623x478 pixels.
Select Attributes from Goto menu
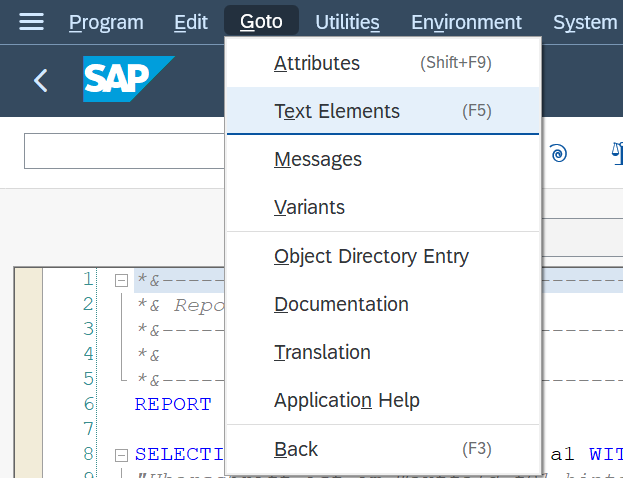[x=383, y=63]
